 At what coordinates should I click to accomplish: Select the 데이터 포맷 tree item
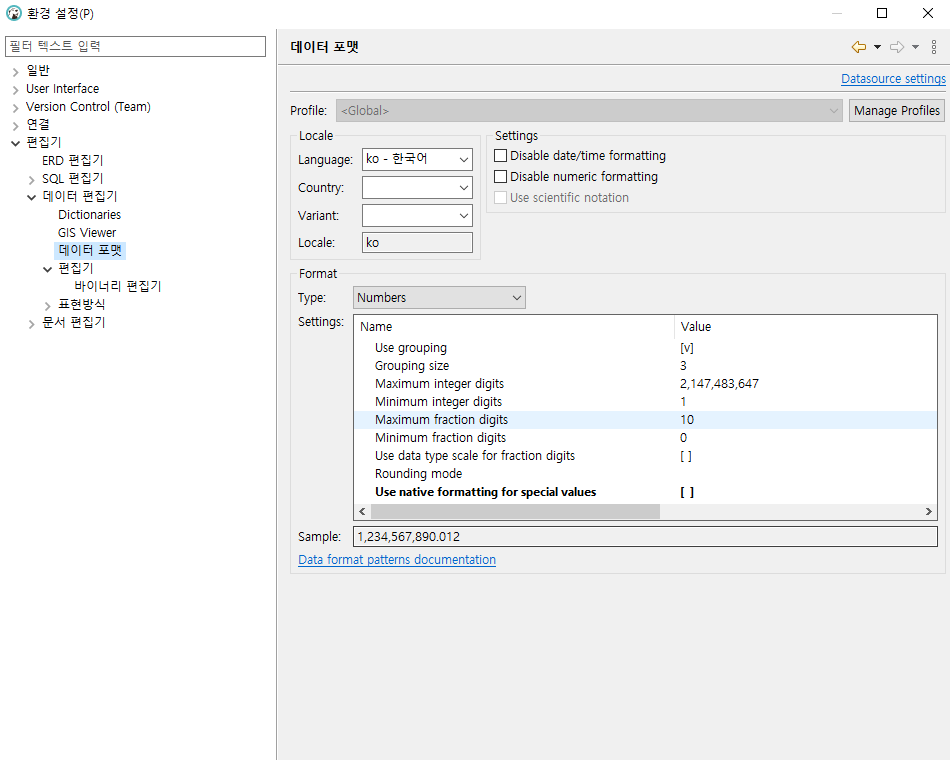90,250
